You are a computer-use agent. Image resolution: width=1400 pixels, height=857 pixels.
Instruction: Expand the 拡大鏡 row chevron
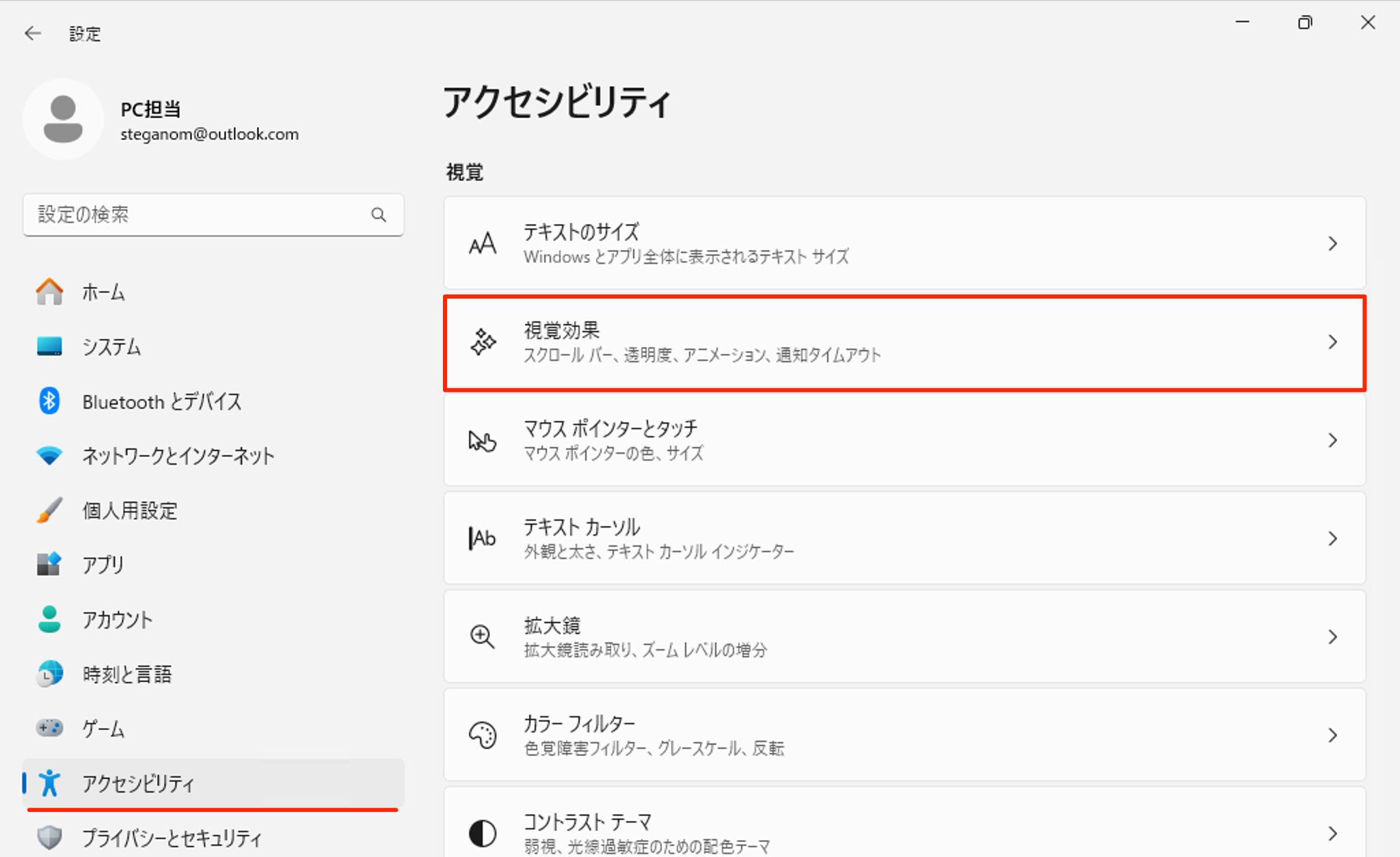click(x=1332, y=636)
